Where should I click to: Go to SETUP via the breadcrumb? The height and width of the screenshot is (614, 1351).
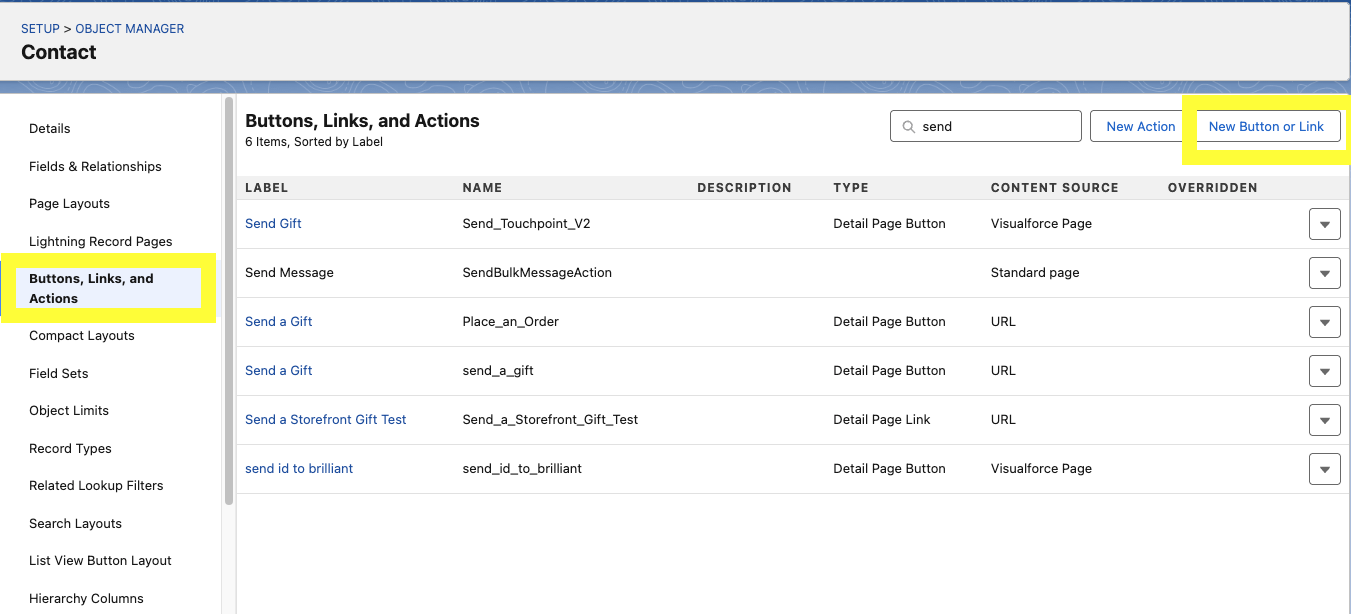click(40, 29)
